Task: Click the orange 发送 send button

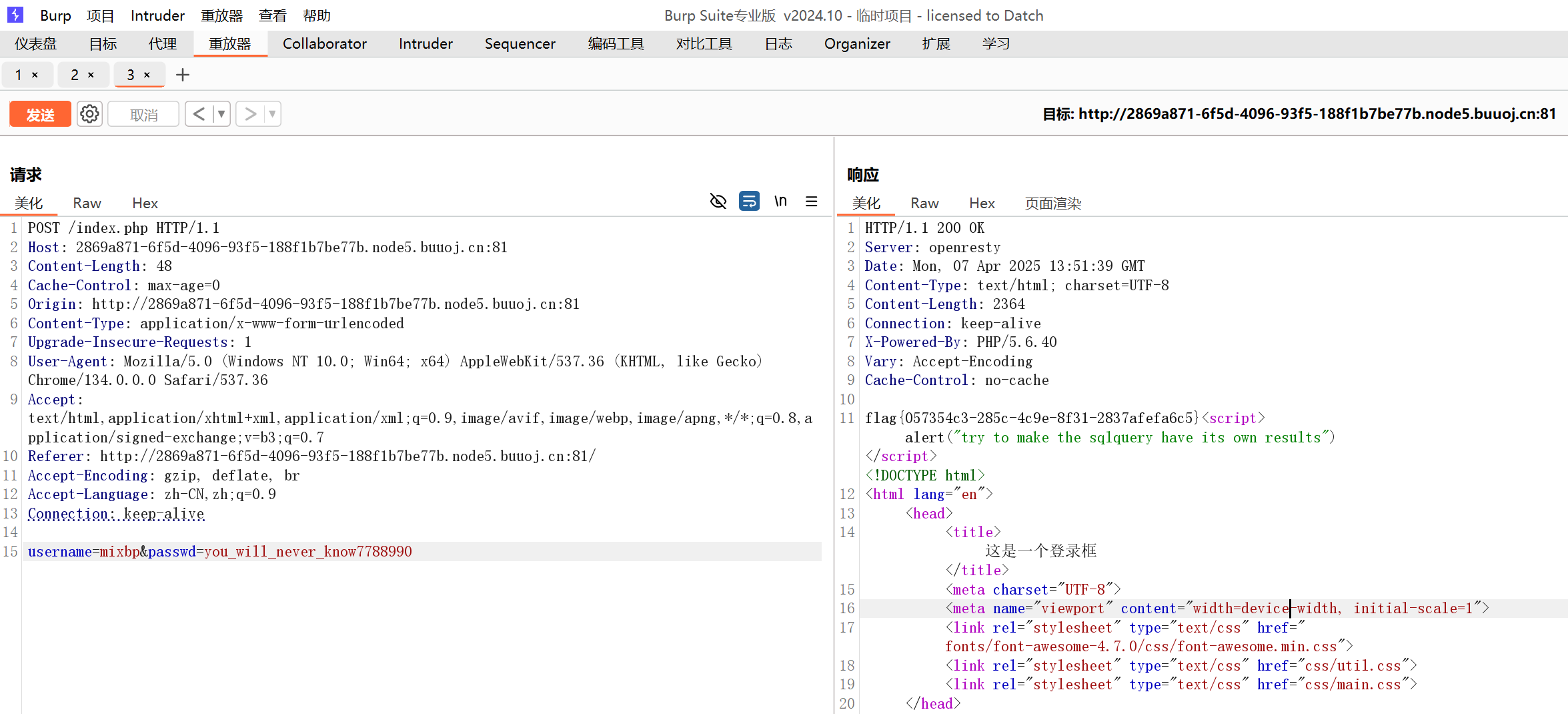Action: 40,114
